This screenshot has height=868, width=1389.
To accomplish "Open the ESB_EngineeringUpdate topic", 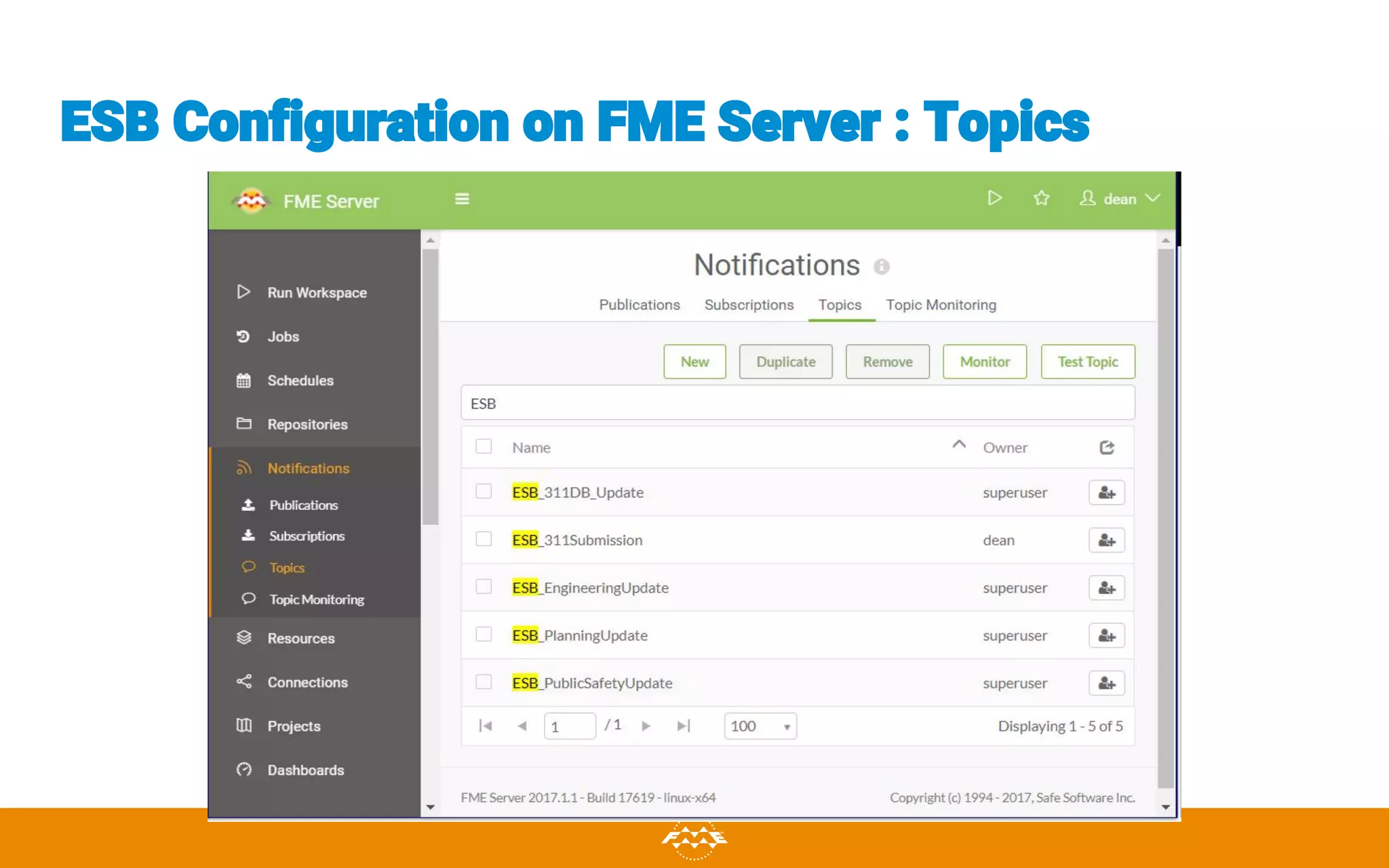I will [x=590, y=588].
